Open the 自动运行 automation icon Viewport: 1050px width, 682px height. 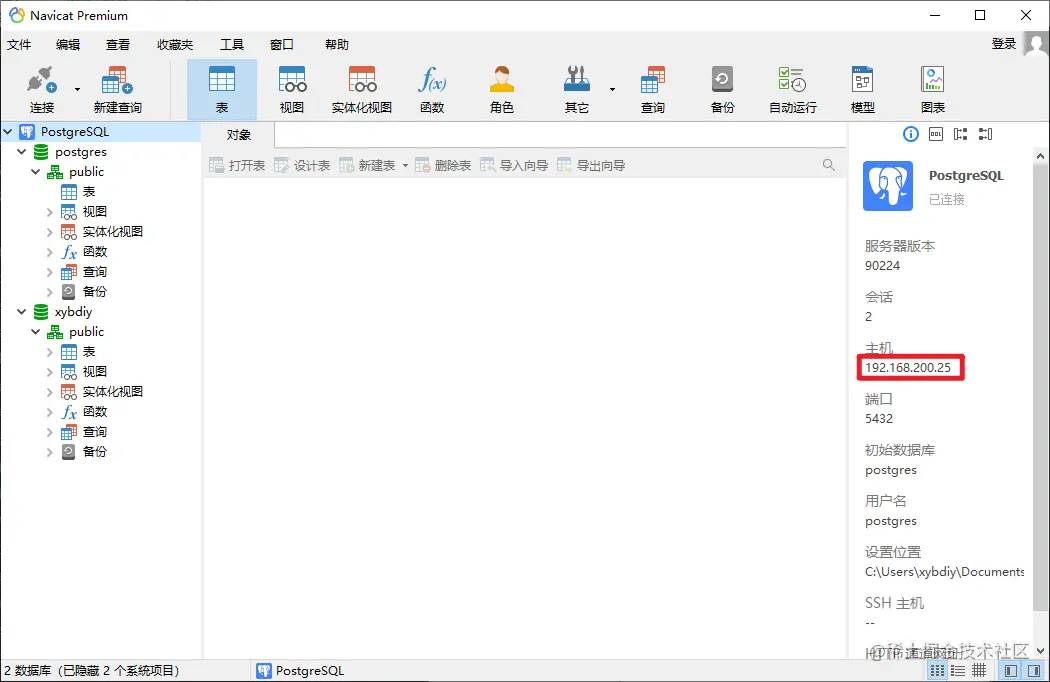pyautogui.click(x=792, y=89)
